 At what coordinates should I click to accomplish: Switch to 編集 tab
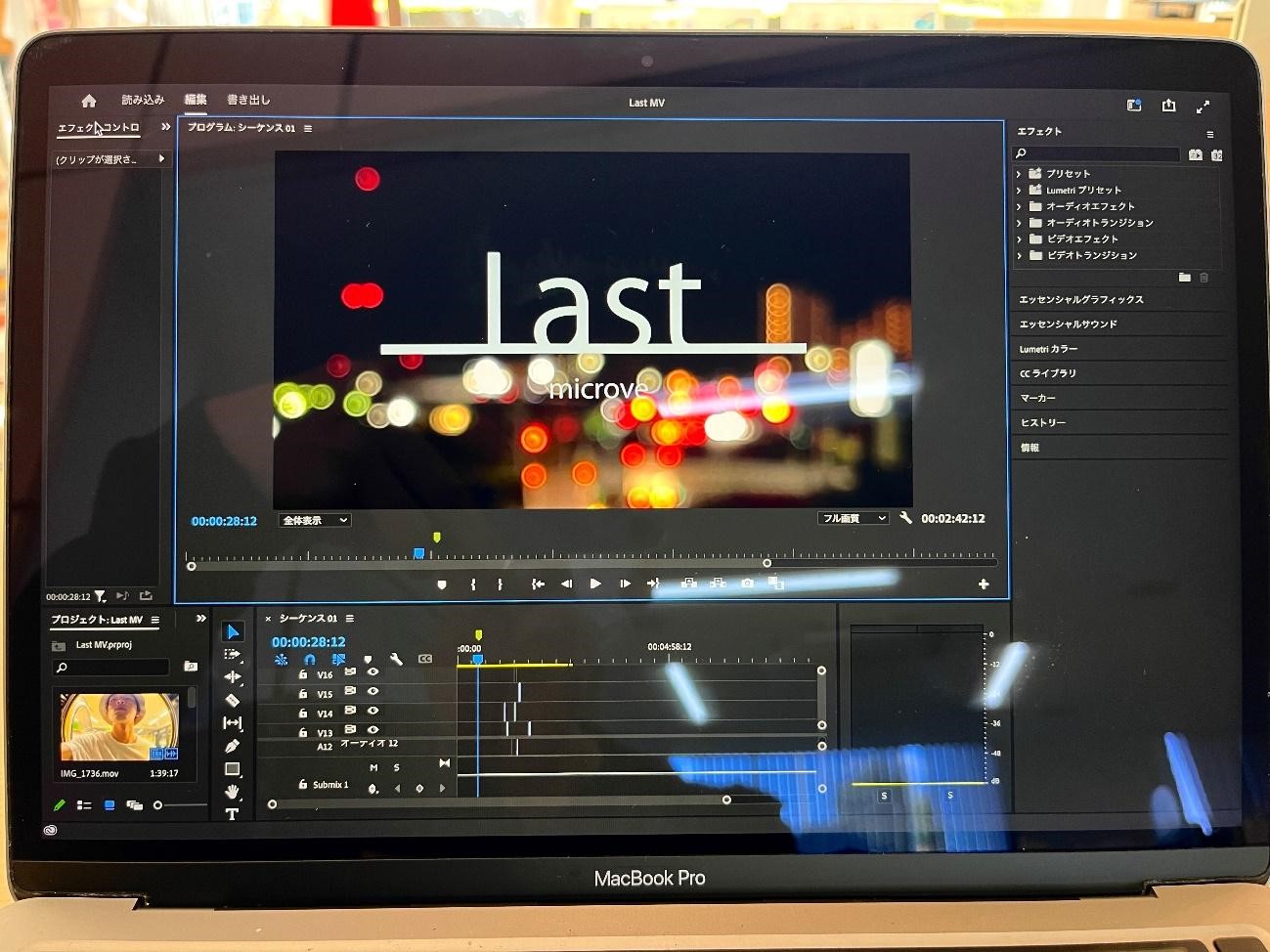[x=196, y=100]
